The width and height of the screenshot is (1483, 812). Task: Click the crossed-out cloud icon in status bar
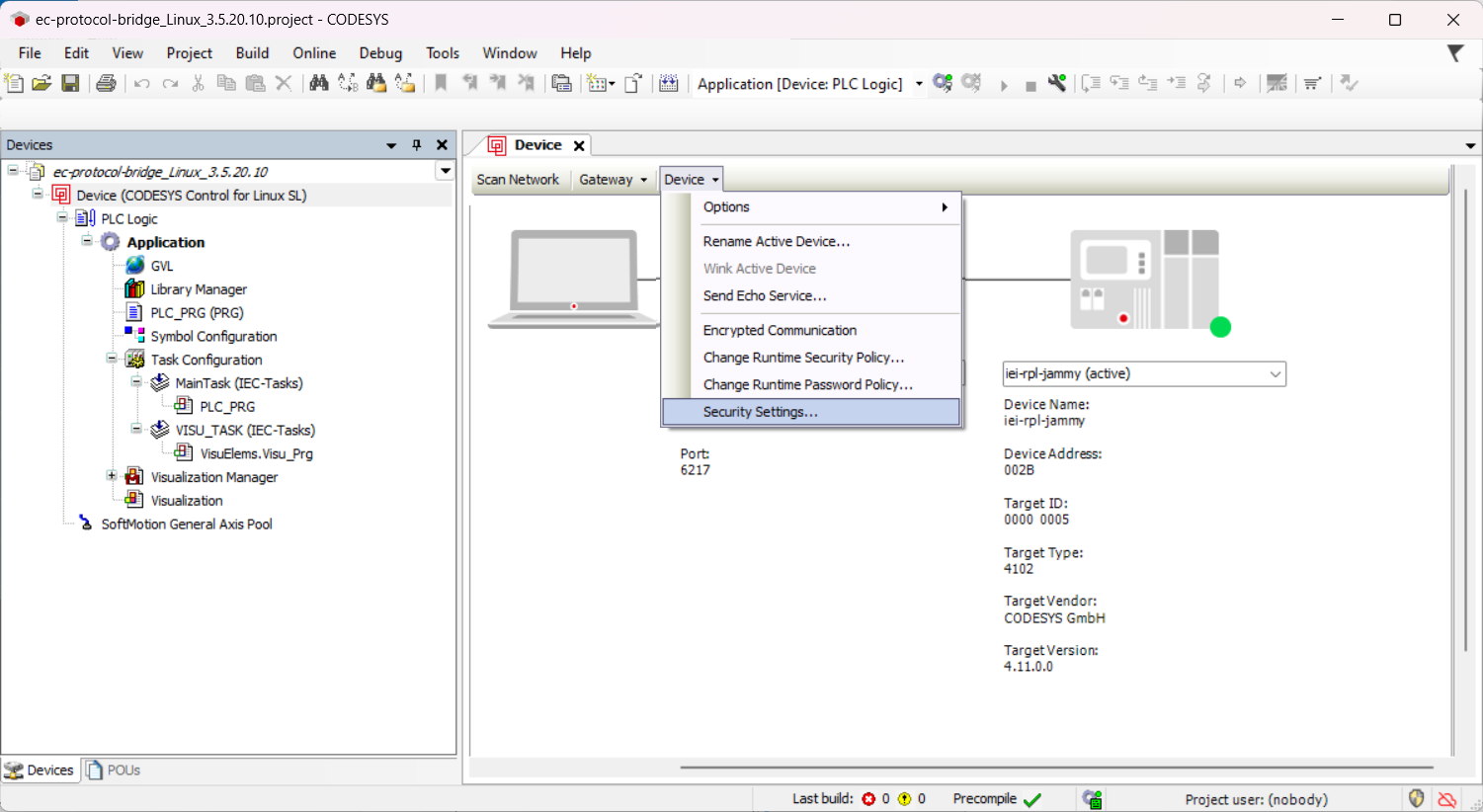tap(1447, 799)
